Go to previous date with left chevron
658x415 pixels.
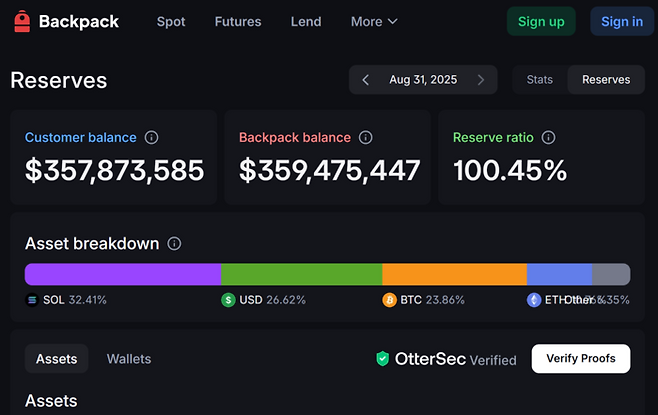[366, 80]
